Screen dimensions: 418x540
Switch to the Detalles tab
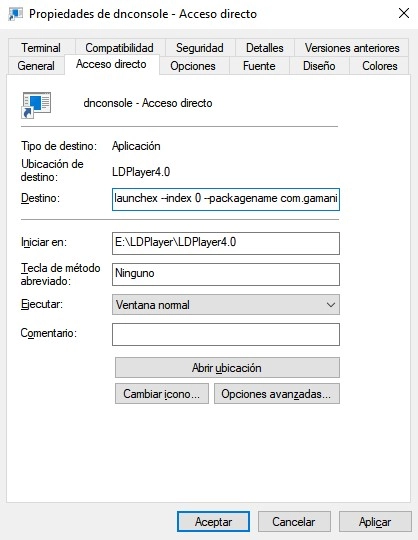(x=264, y=48)
